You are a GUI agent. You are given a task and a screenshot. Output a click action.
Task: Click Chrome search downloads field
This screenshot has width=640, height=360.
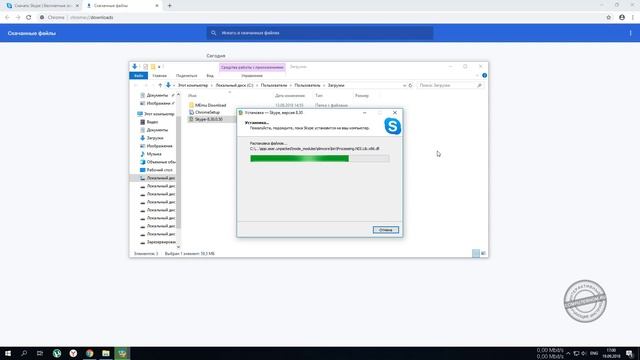[320, 33]
